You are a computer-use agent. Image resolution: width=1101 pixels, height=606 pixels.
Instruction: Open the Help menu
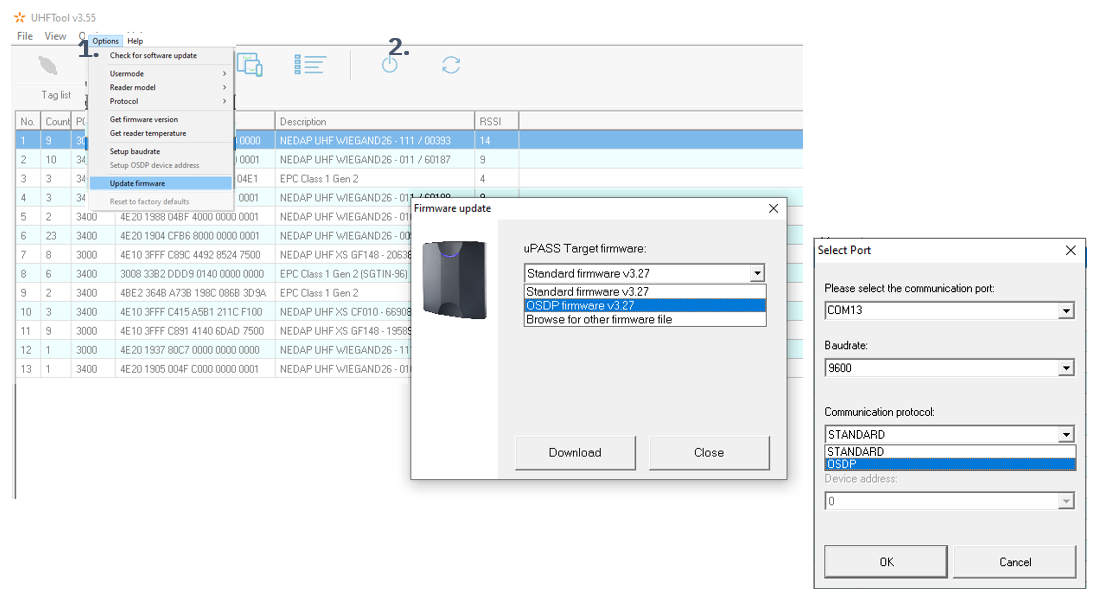click(135, 40)
